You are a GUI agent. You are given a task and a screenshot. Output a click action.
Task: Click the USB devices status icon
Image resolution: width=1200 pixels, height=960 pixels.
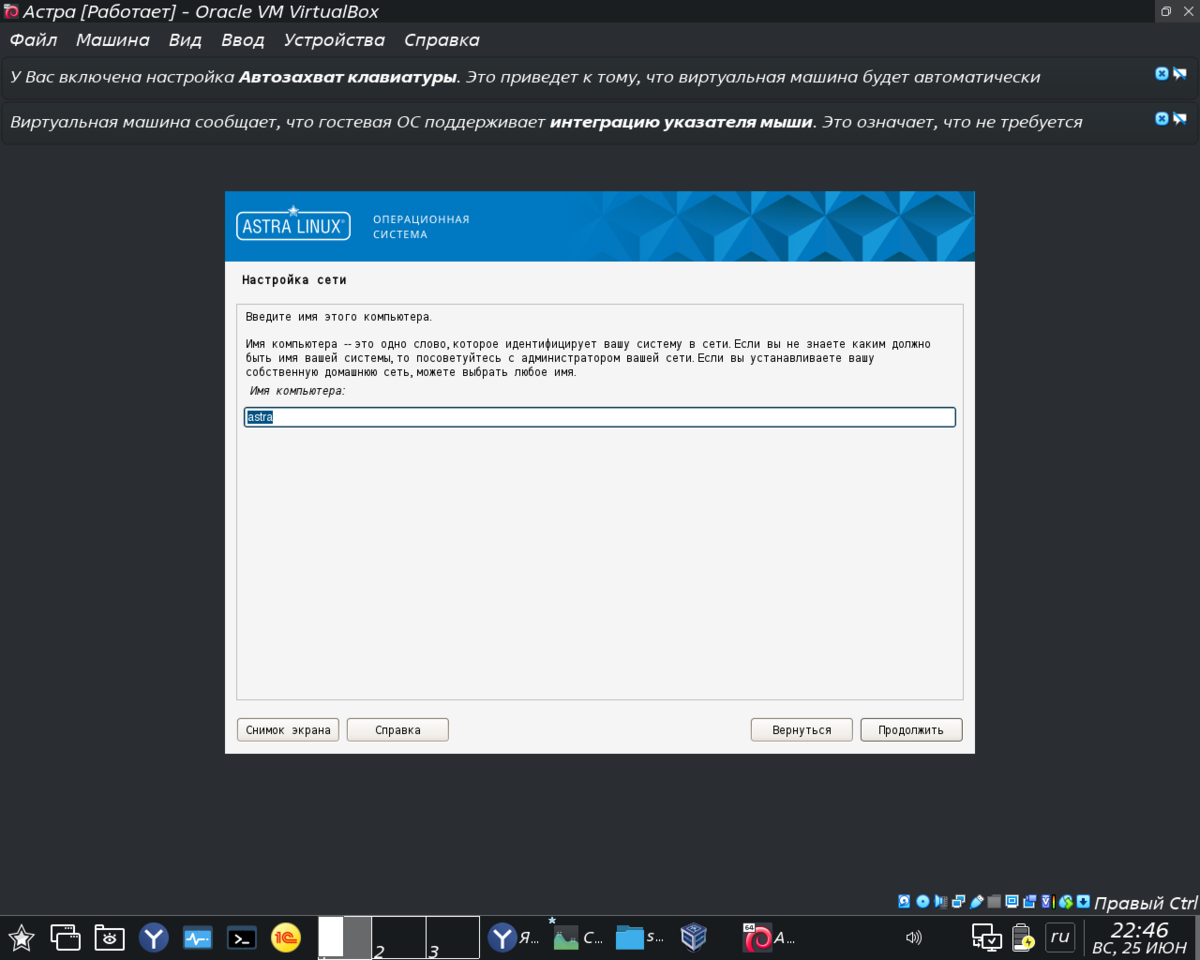coord(976,902)
